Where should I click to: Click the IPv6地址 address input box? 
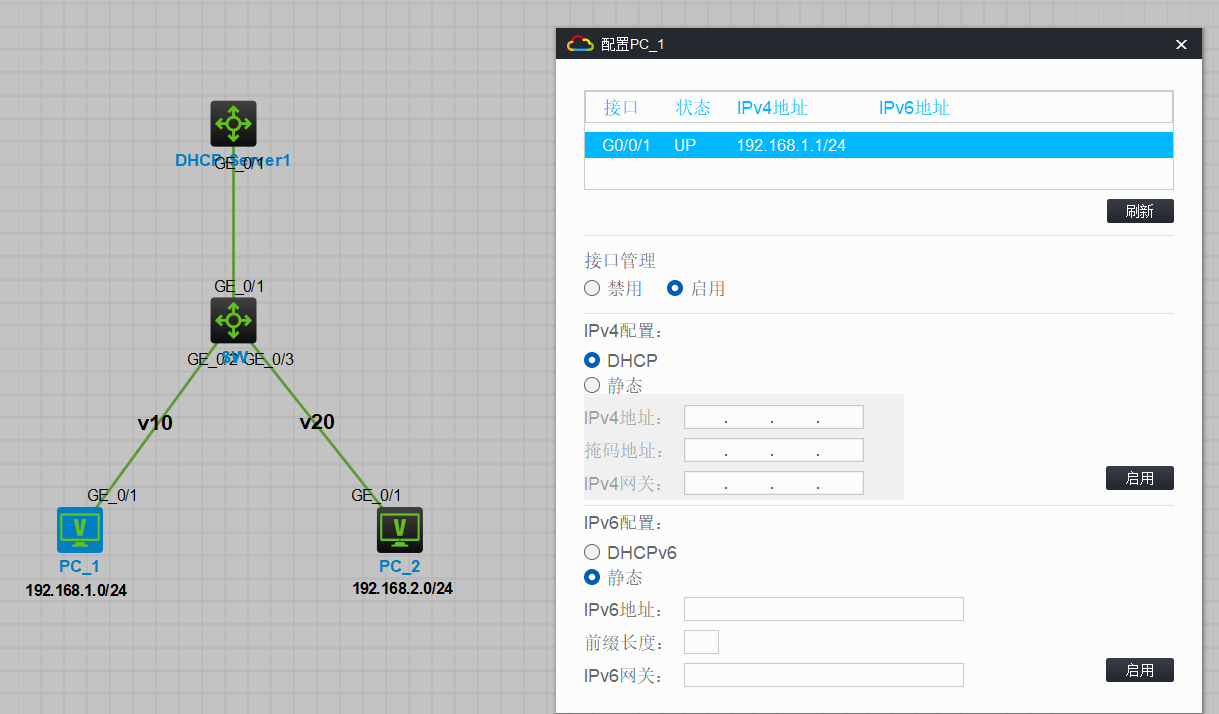tap(823, 608)
